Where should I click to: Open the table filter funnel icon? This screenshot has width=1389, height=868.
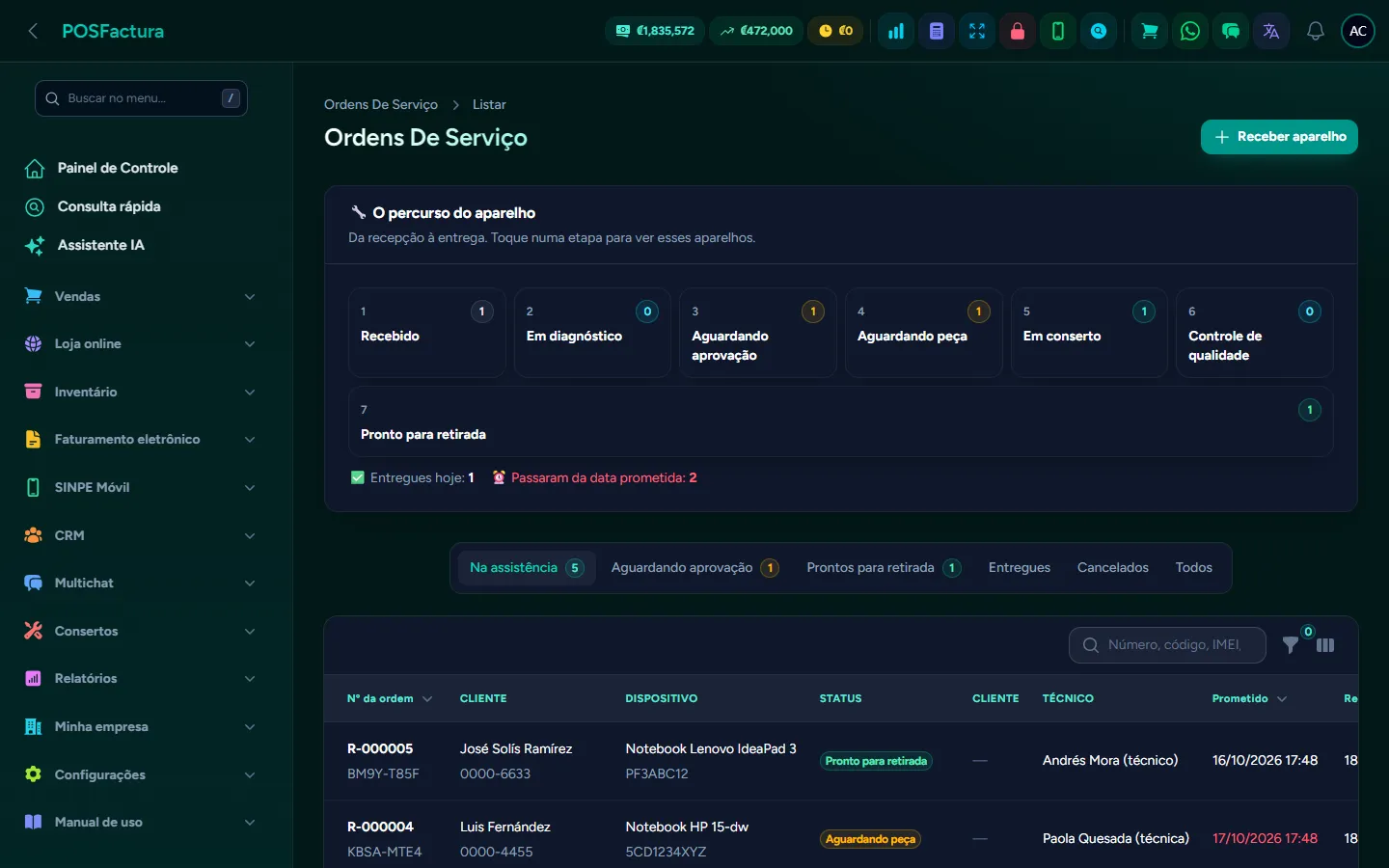tap(1291, 645)
